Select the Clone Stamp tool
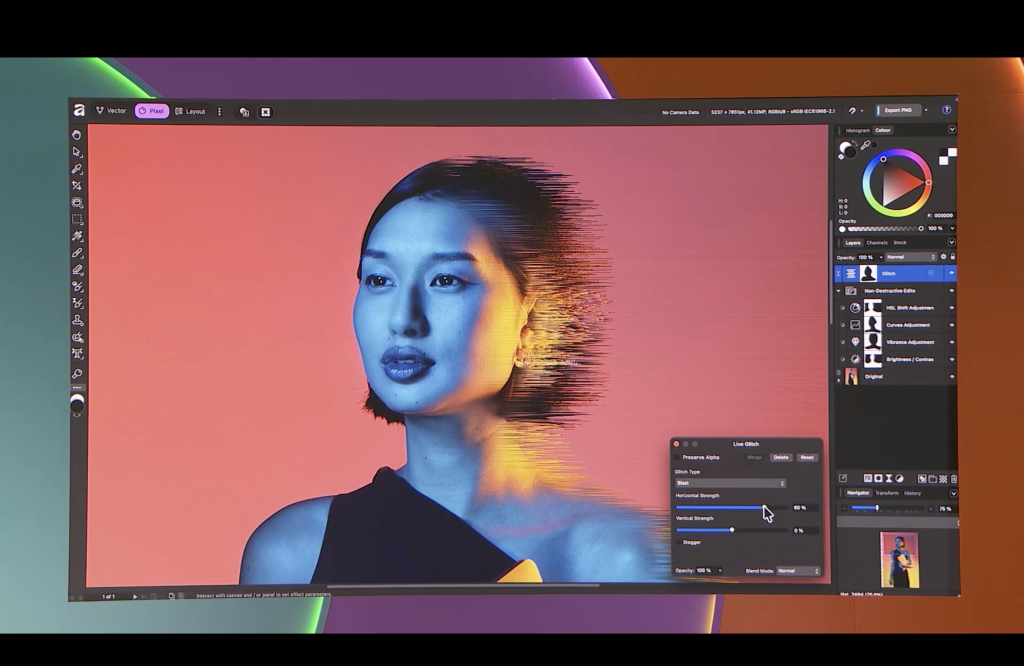This screenshot has height=666, width=1024. (77, 320)
